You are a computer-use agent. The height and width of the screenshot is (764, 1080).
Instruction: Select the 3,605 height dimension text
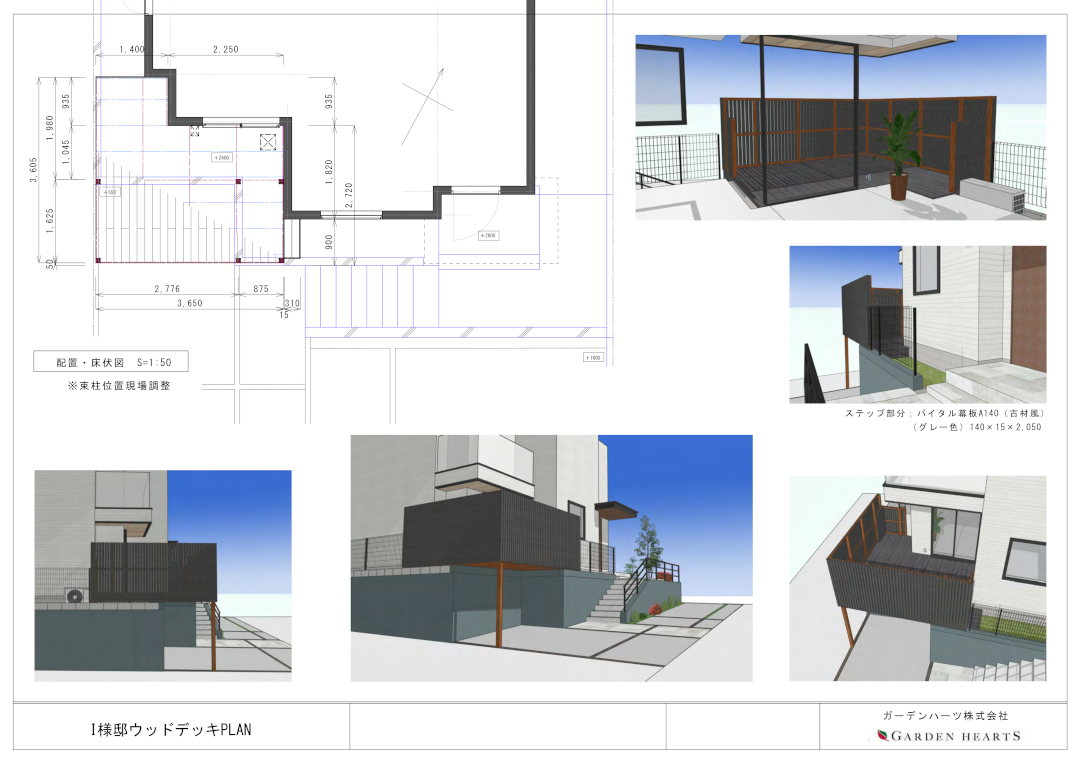pyautogui.click(x=33, y=170)
